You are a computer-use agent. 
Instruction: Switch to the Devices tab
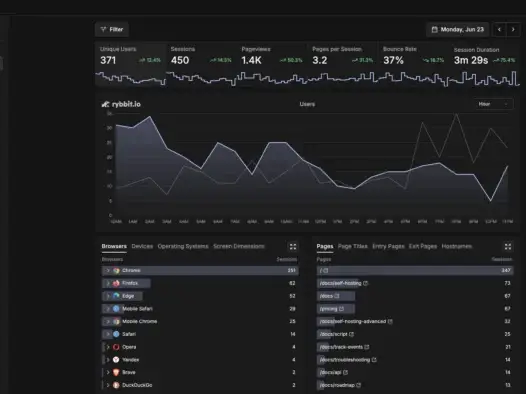pos(142,246)
